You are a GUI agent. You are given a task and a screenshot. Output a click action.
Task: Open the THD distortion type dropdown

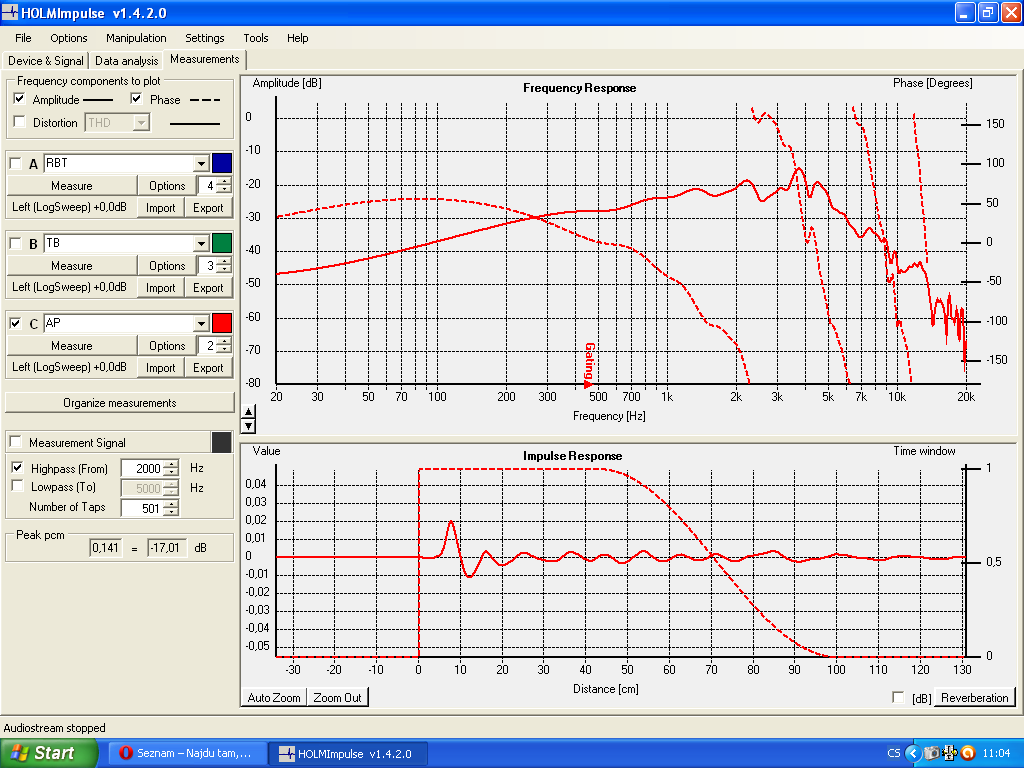pyautogui.click(x=141, y=122)
